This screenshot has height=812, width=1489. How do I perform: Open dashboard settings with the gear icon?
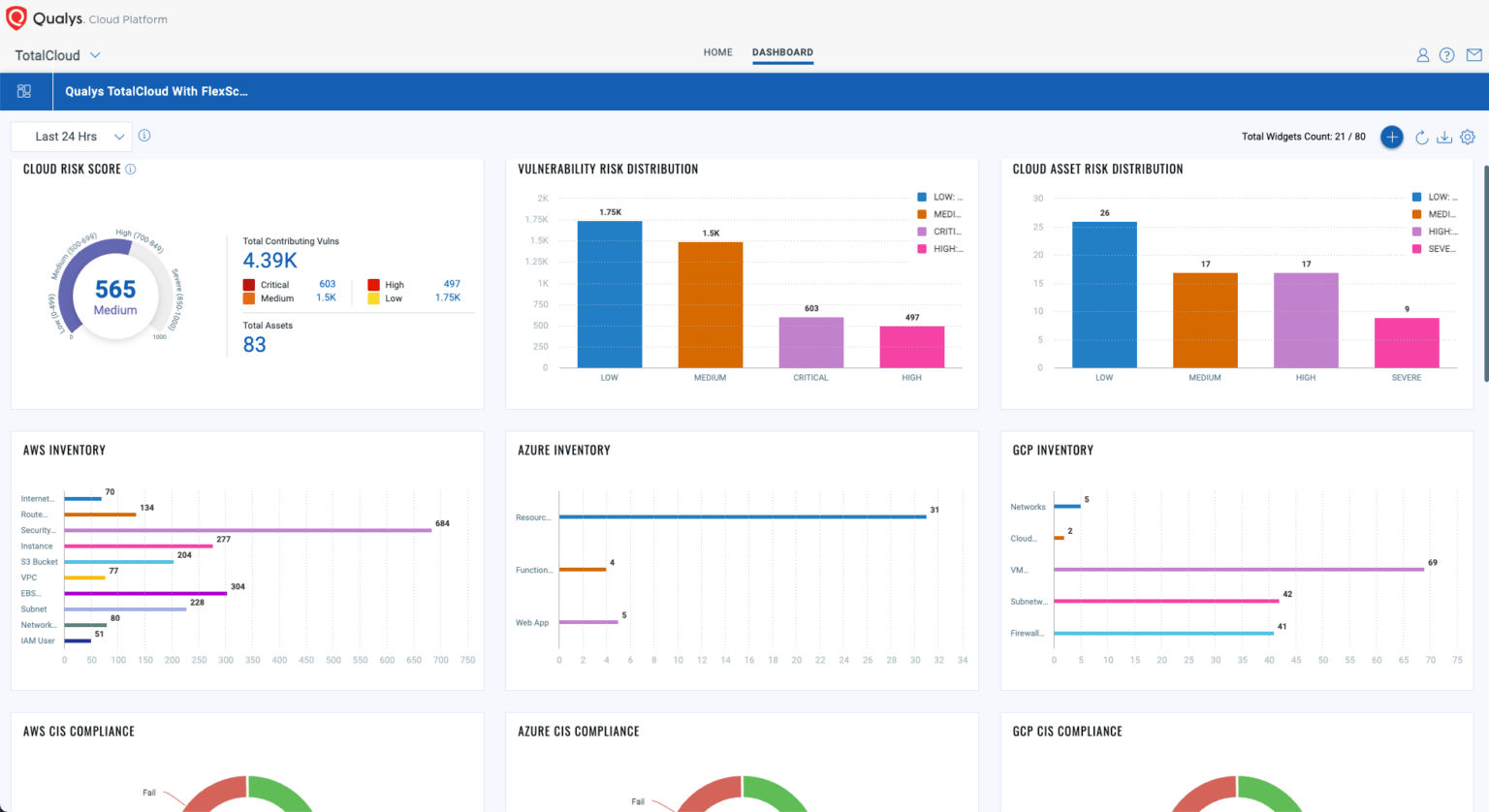coord(1467,137)
